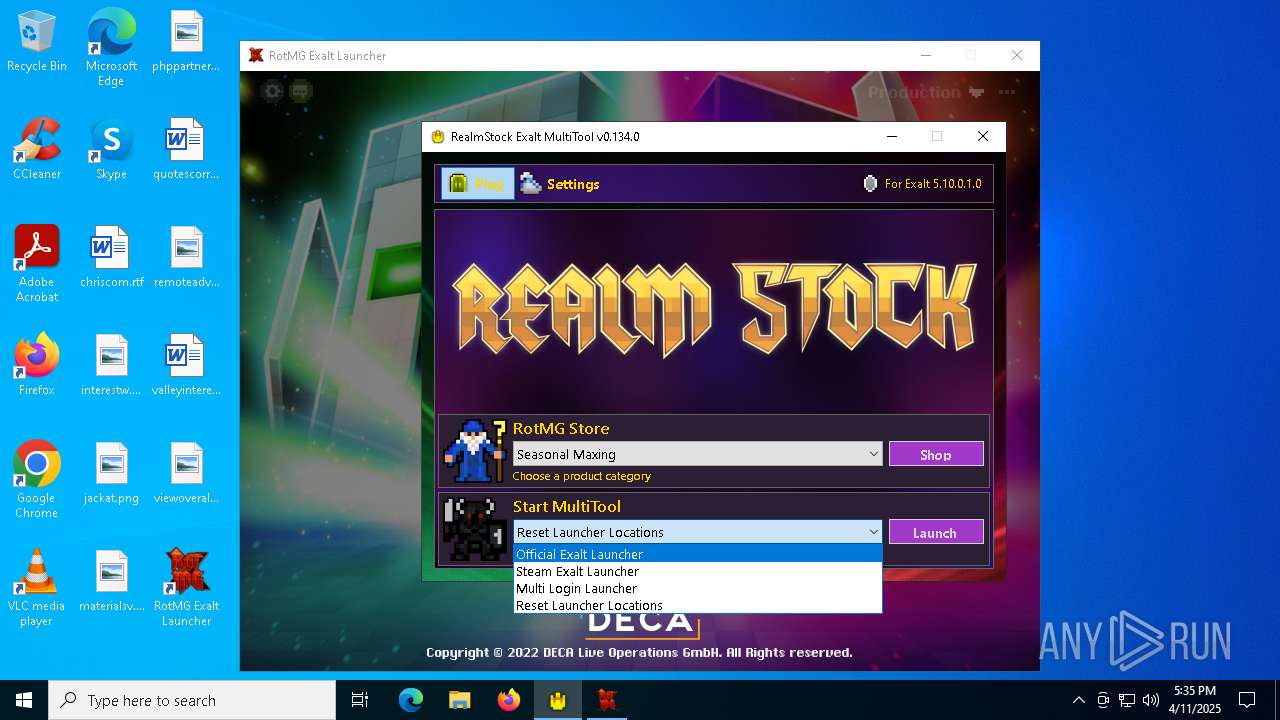Open gear settings in RotMG Exalt Launcher
This screenshot has height=720, width=1280.
(x=272, y=92)
